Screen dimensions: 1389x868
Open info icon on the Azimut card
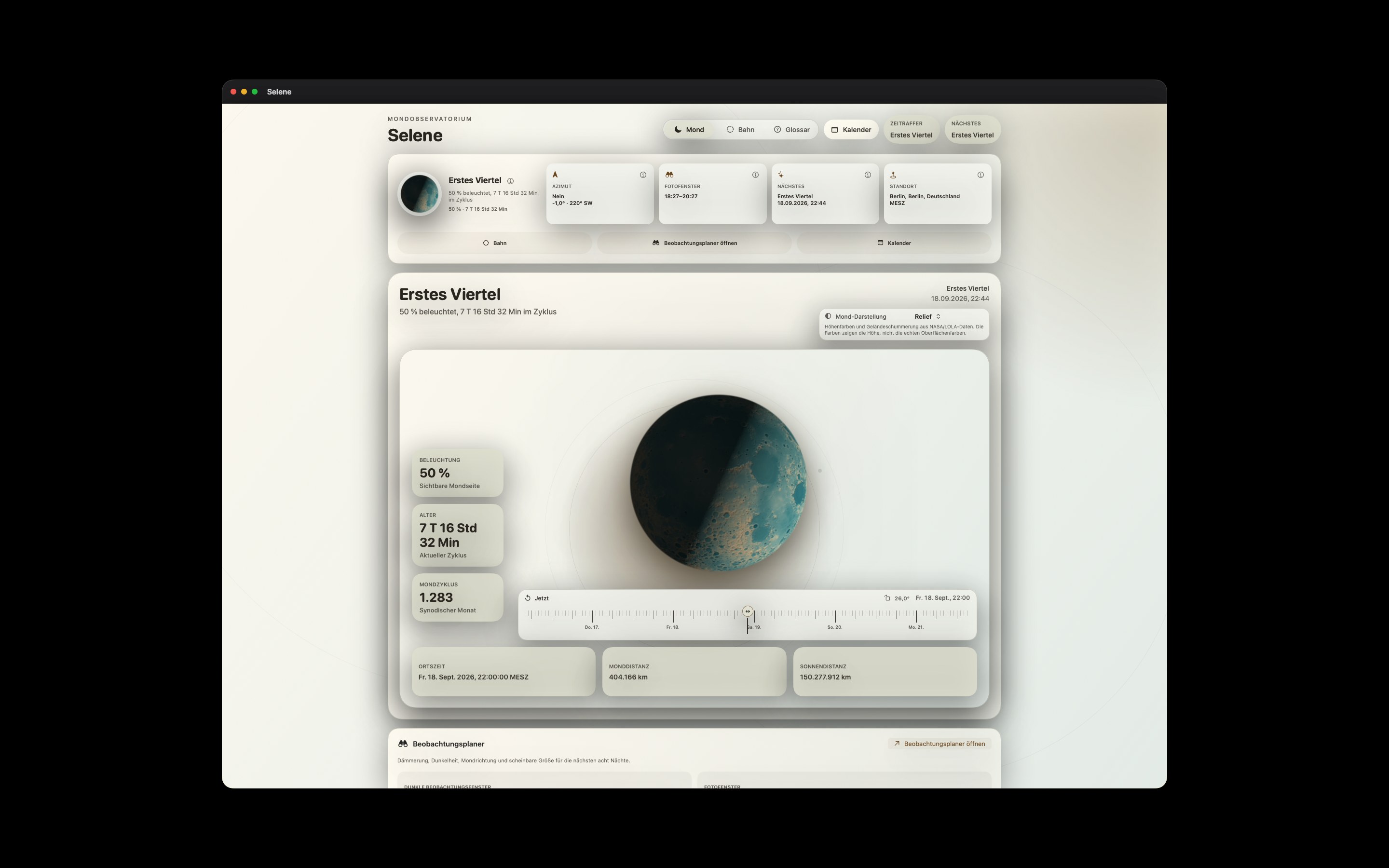pyautogui.click(x=643, y=175)
